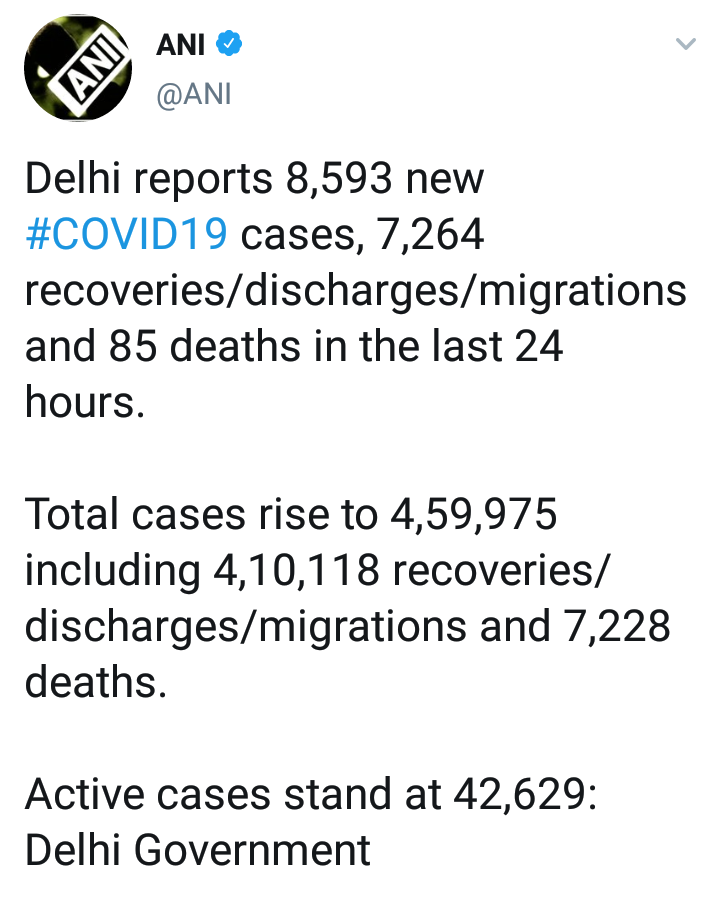Click the 'Active cases stand at' text
This screenshot has height=900, width=720.
pyautogui.click(x=231, y=795)
